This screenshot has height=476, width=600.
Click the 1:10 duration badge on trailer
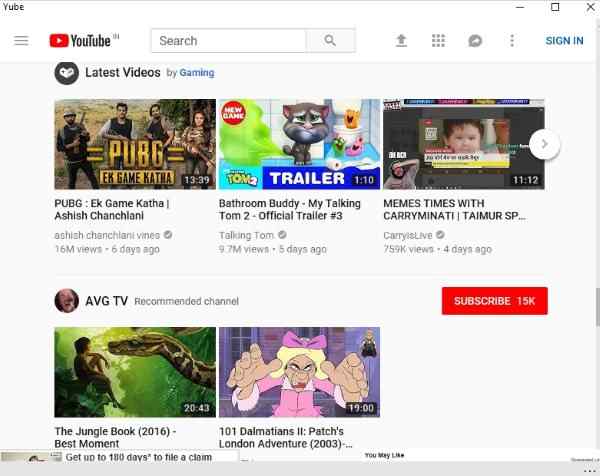[364, 180]
